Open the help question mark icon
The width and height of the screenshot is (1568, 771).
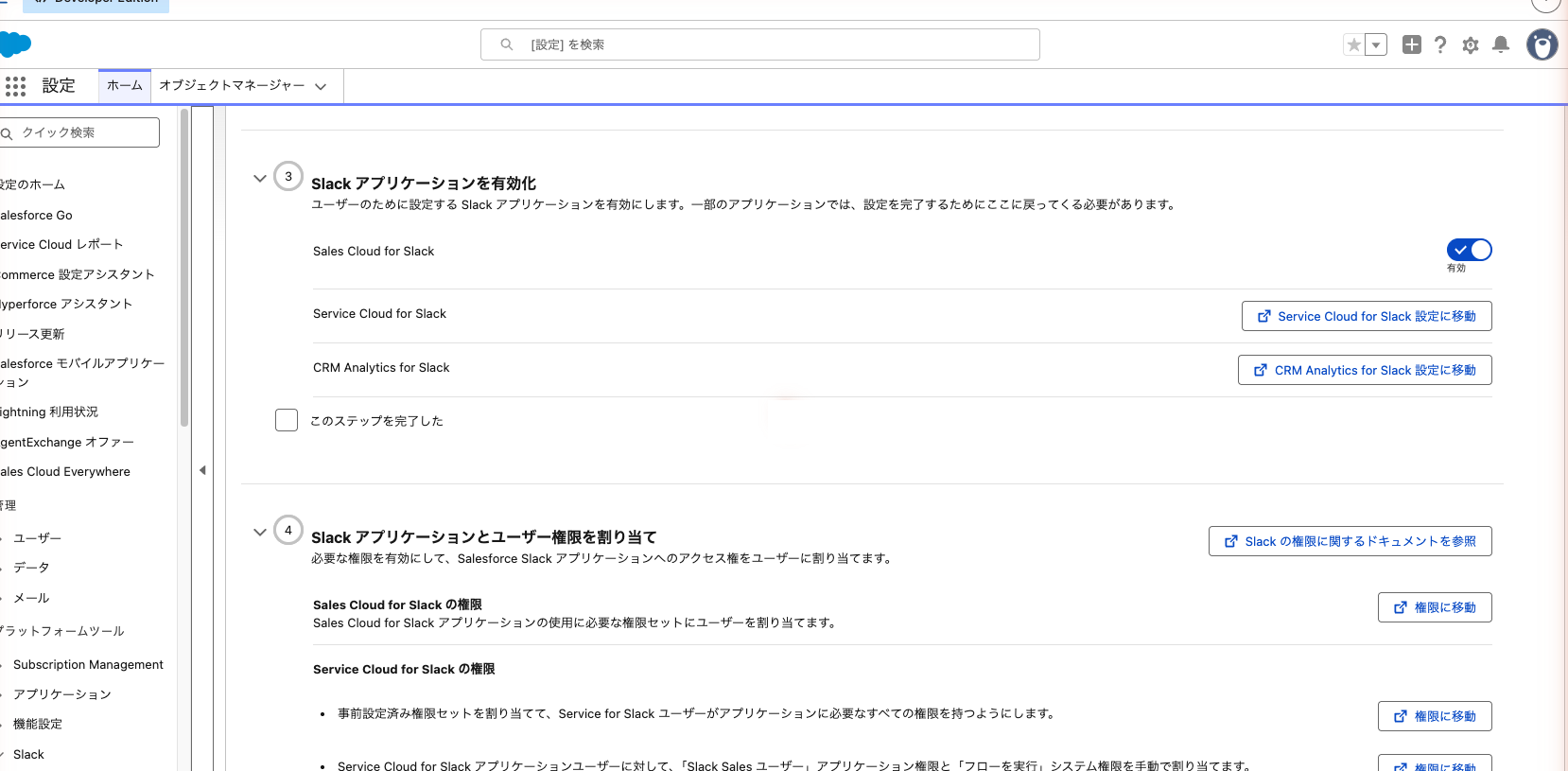tap(1440, 44)
